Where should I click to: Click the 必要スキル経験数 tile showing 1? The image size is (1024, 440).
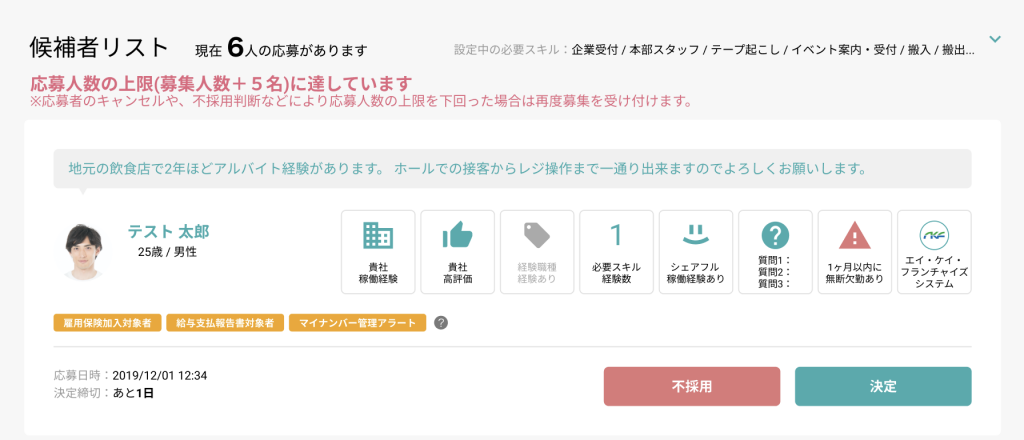tap(616, 252)
